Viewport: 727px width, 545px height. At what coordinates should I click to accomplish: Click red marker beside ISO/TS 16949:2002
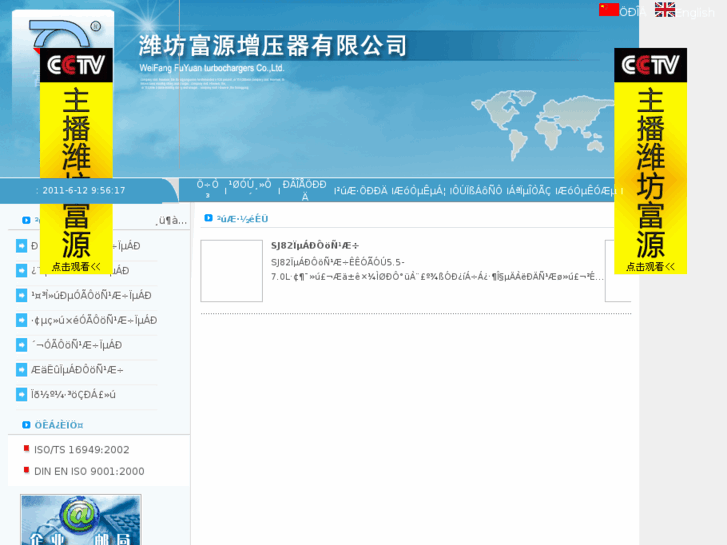coord(26,449)
